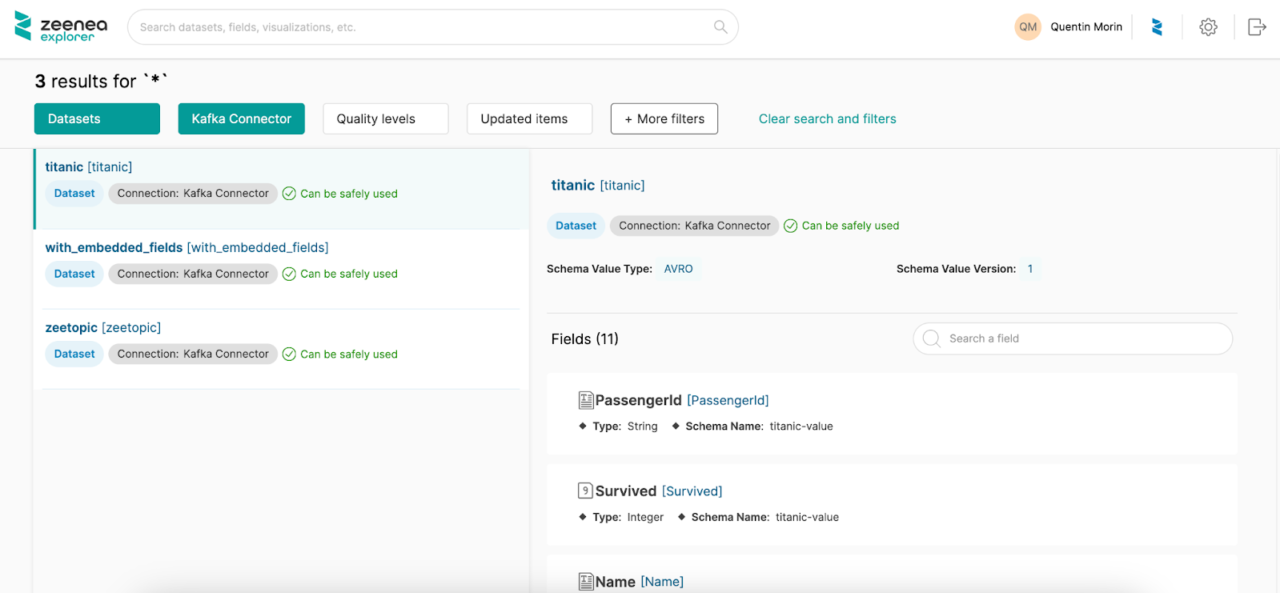Focus the main search datasets box
Viewport: 1280px width, 593px height.
tap(420, 27)
